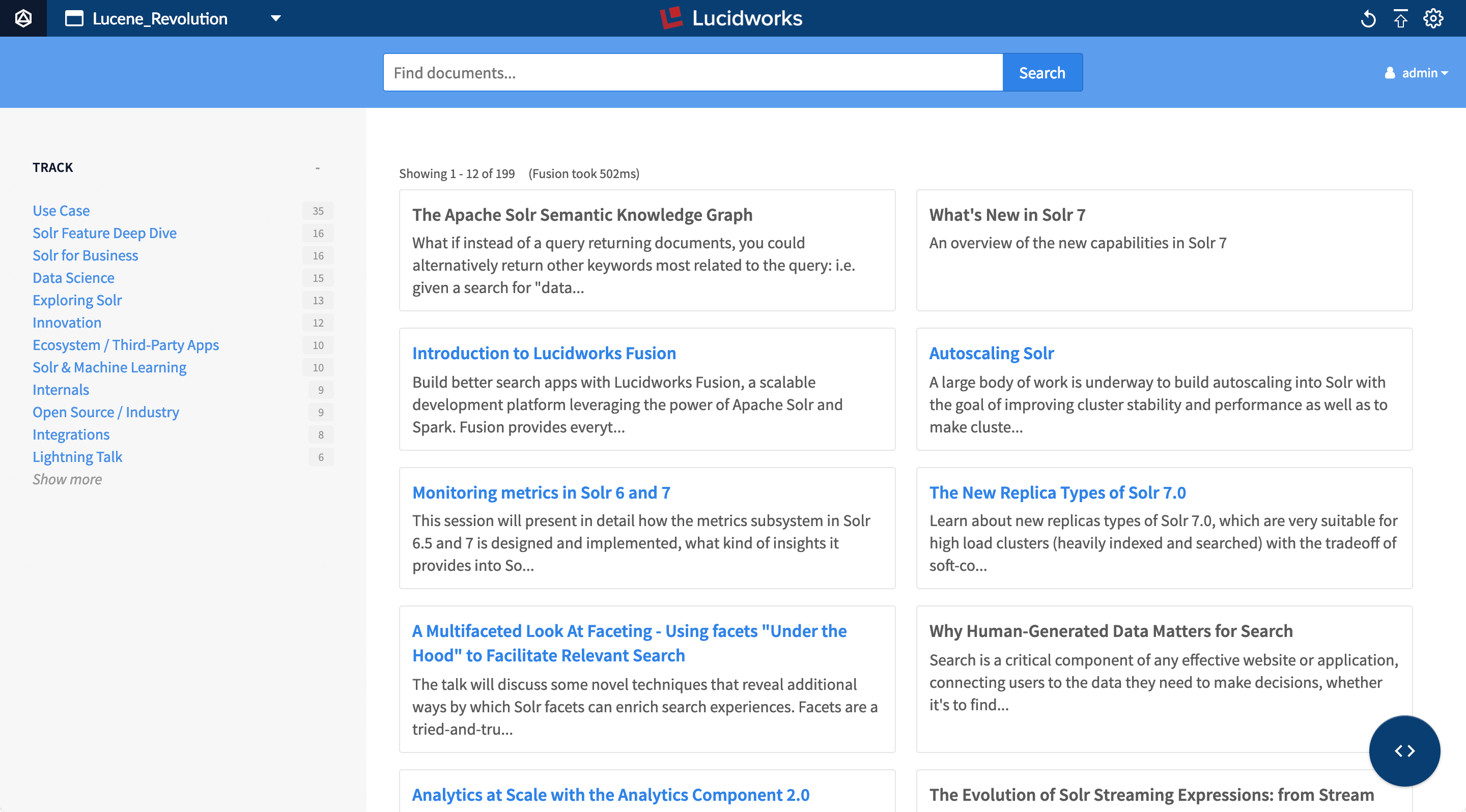The width and height of the screenshot is (1466, 812).
Task: Filter by Innovation track
Action: click(x=67, y=323)
